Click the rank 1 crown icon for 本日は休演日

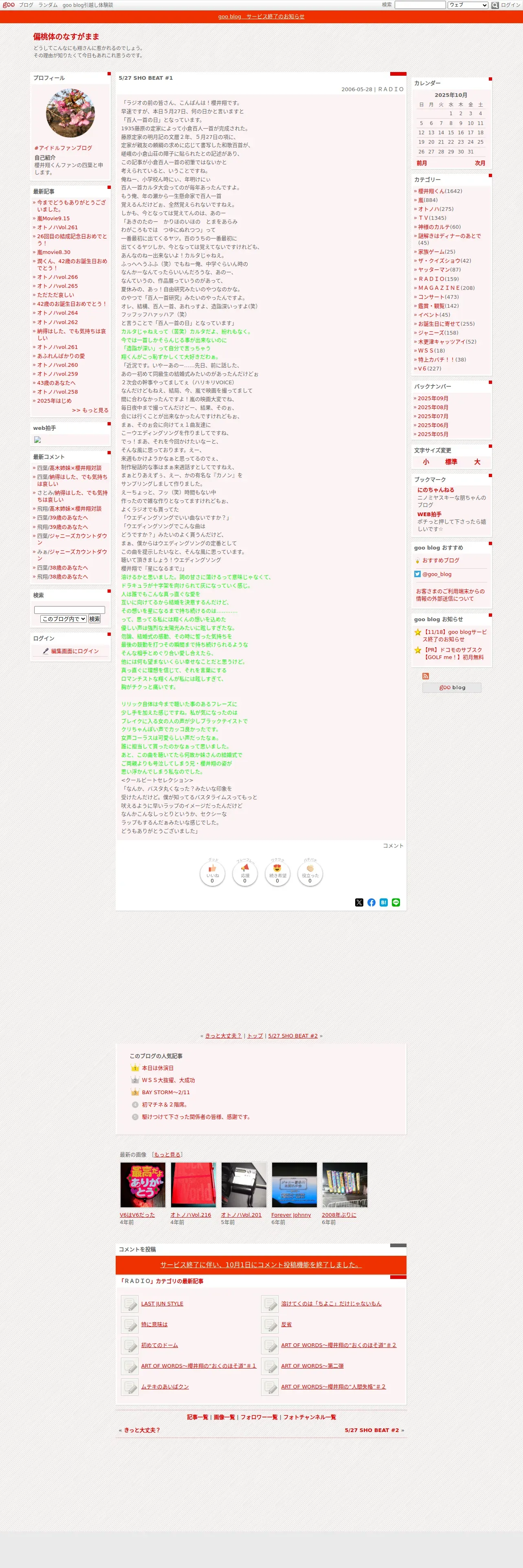[x=135, y=1068]
